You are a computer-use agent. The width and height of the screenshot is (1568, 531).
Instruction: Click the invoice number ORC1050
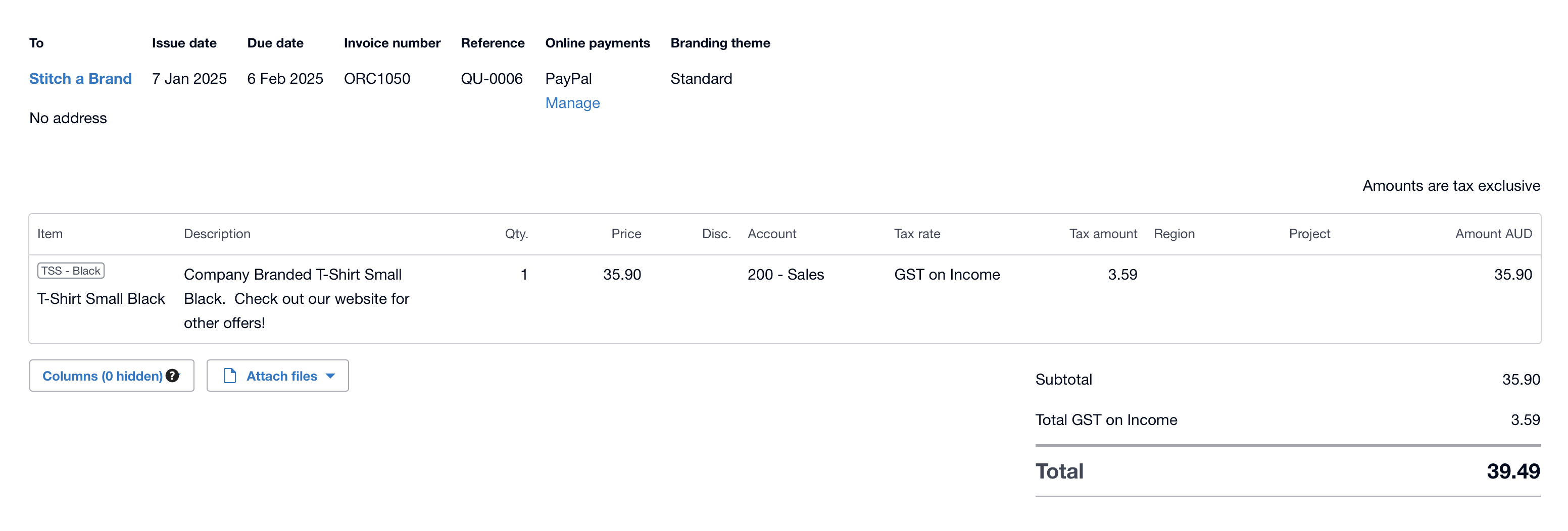click(377, 78)
